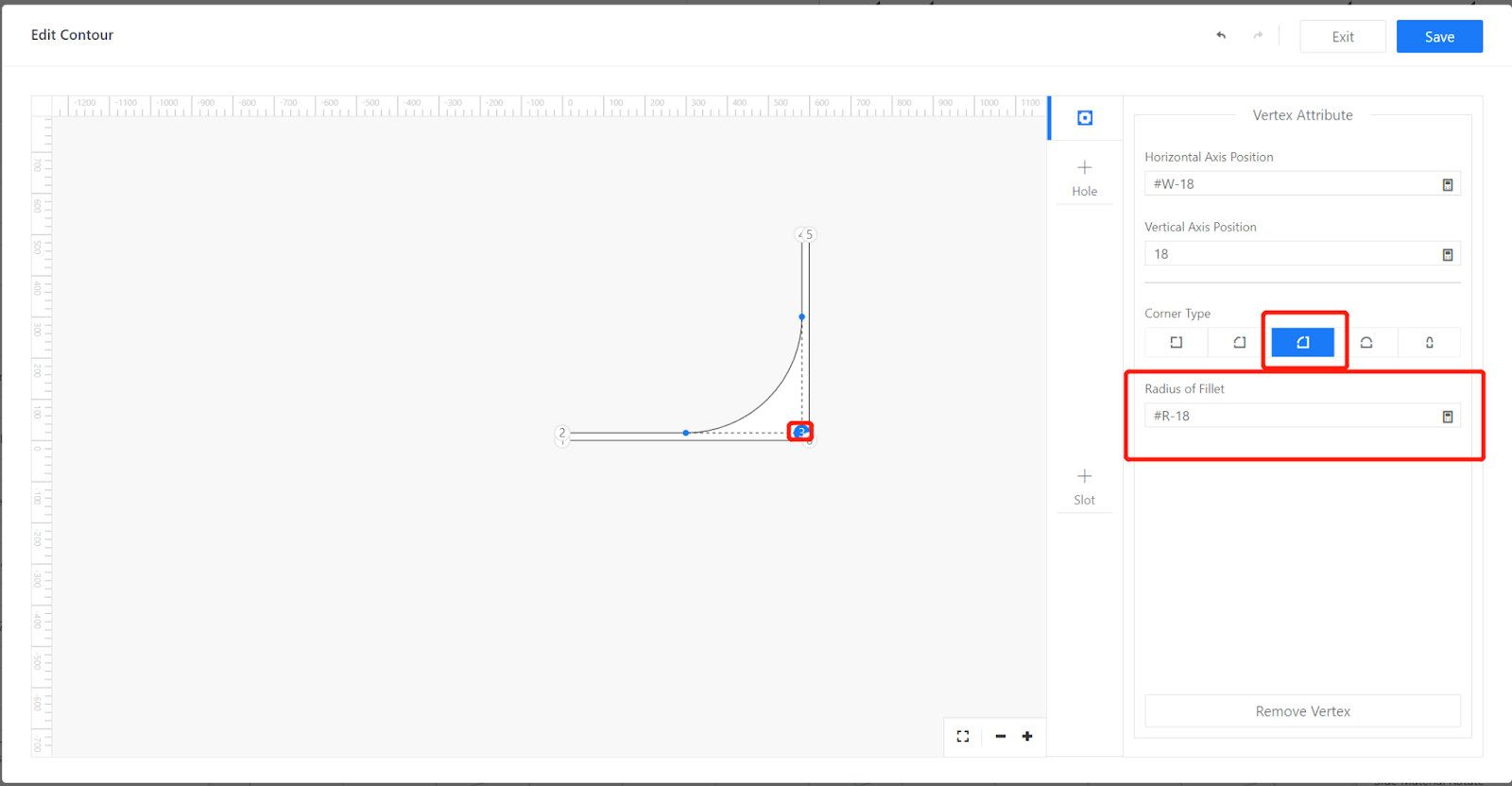
Task: Click the "Vertical Axis Position" label
Action: (x=1200, y=227)
